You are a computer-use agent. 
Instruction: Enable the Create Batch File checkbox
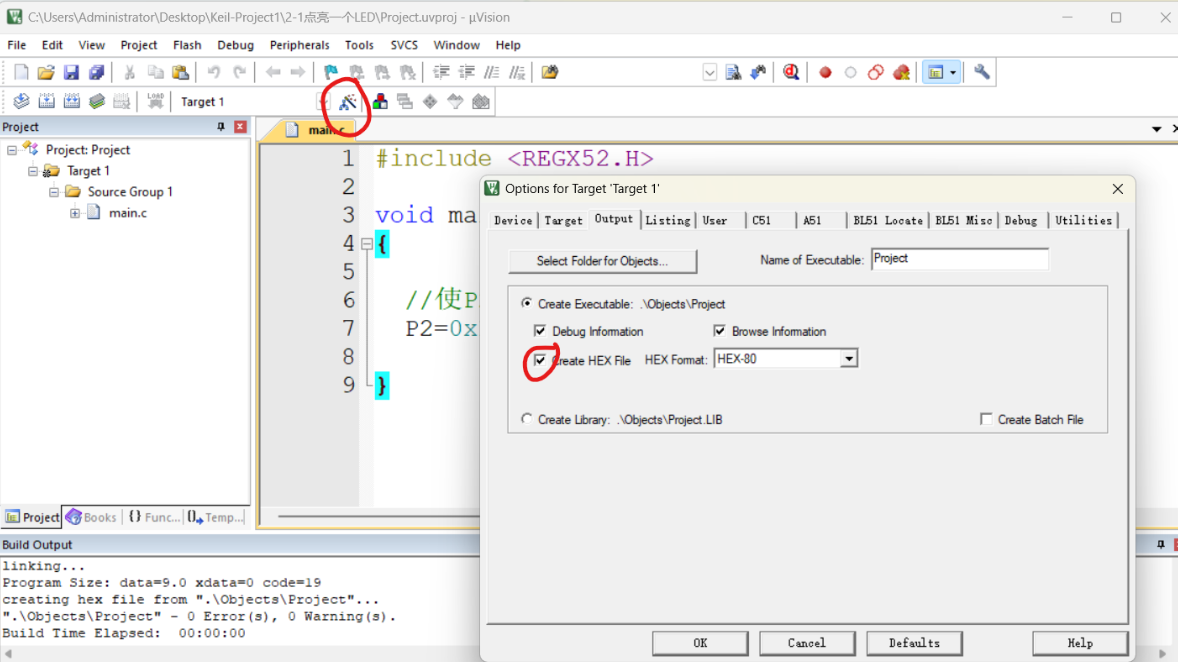click(986, 420)
